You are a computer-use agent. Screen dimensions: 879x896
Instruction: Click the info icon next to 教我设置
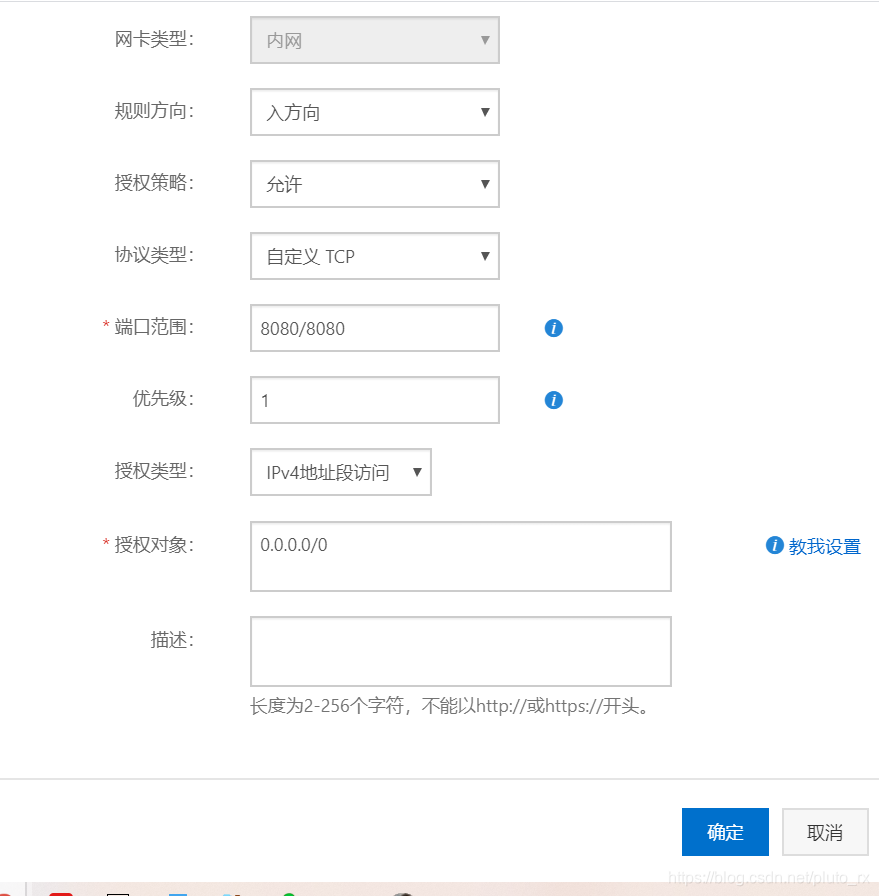pyautogui.click(x=774, y=546)
